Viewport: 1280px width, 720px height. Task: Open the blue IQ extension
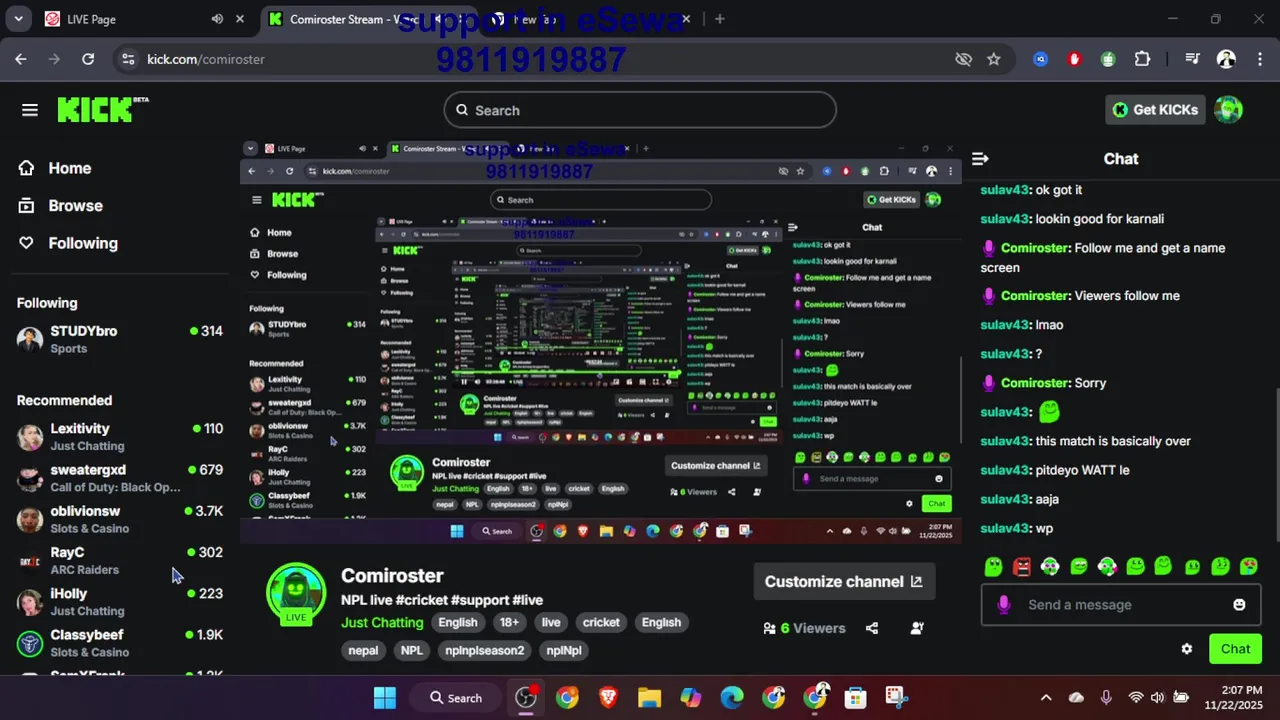pos(1041,59)
